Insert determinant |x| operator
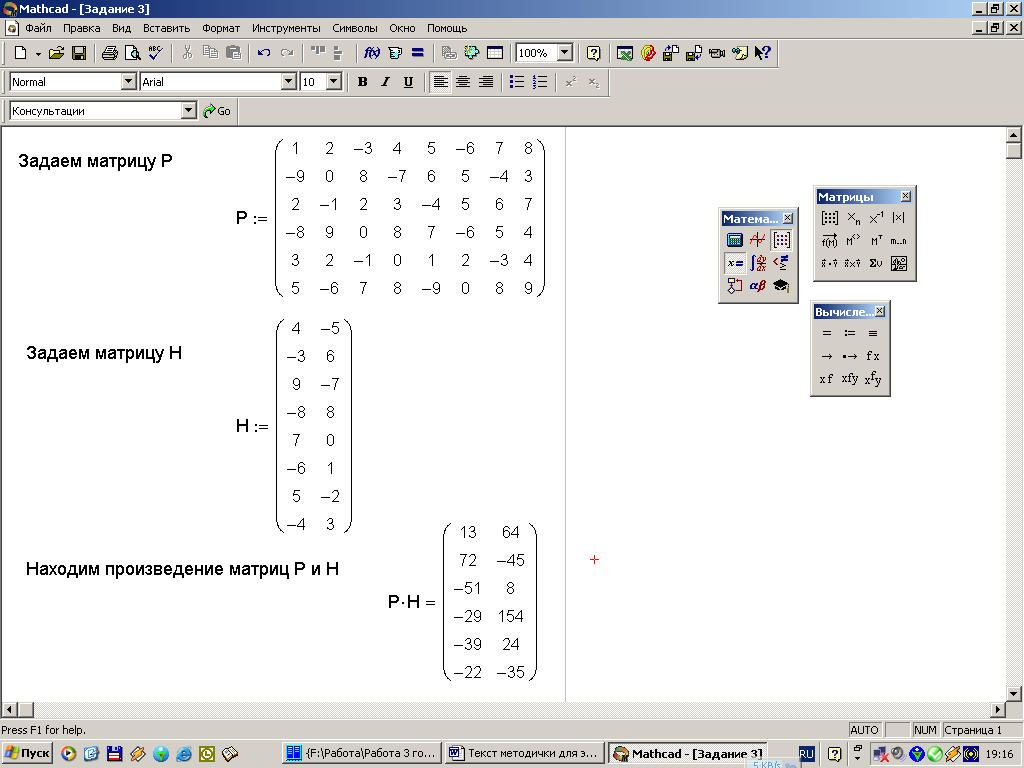Image resolution: width=1024 pixels, height=768 pixels. [899, 218]
